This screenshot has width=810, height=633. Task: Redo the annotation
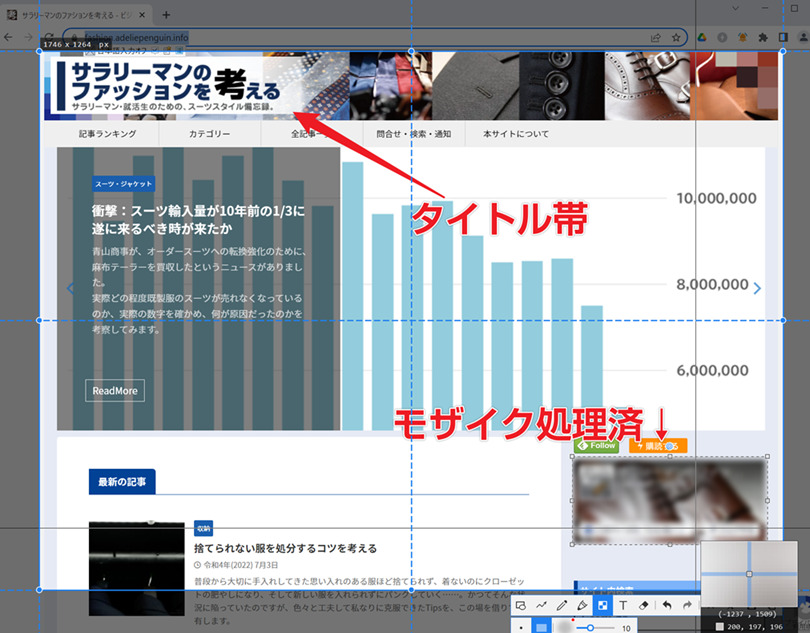688,606
